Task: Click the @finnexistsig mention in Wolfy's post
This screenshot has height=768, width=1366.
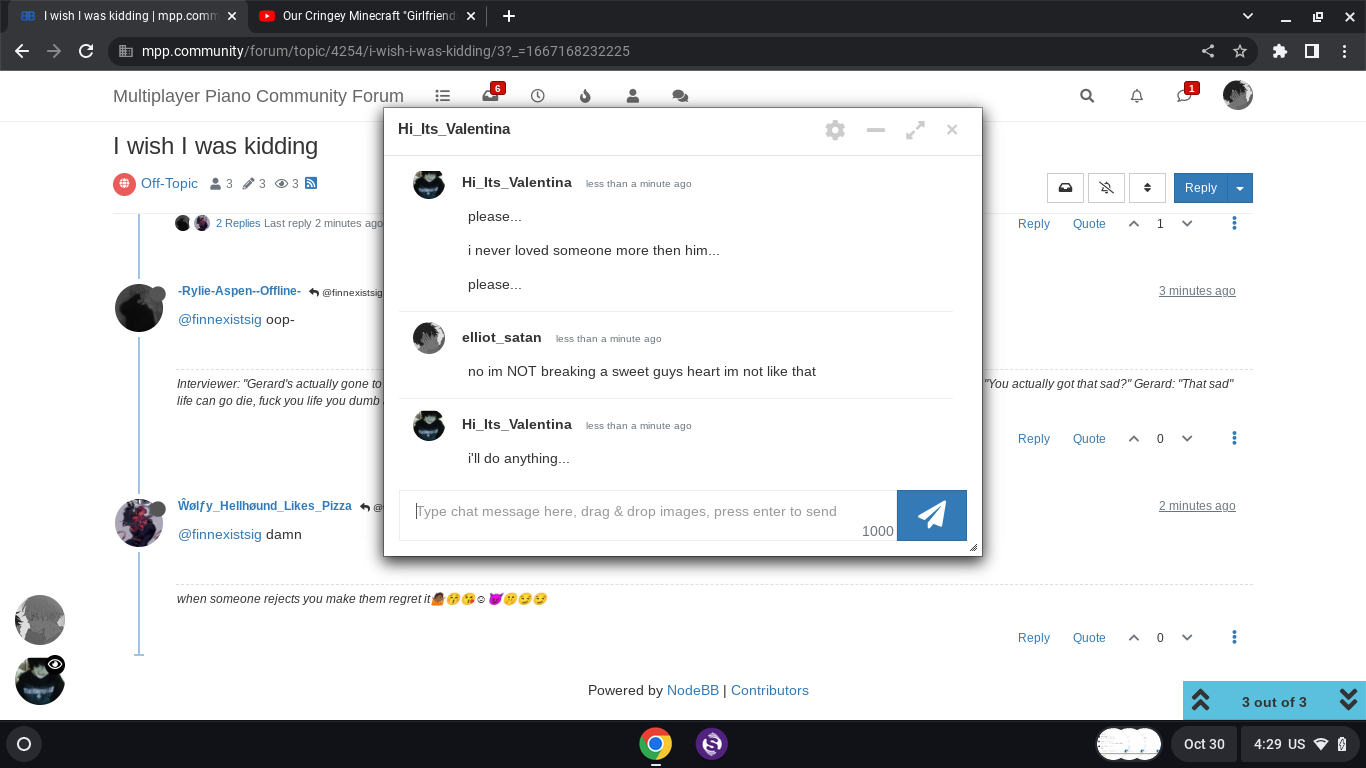Action: (x=220, y=534)
